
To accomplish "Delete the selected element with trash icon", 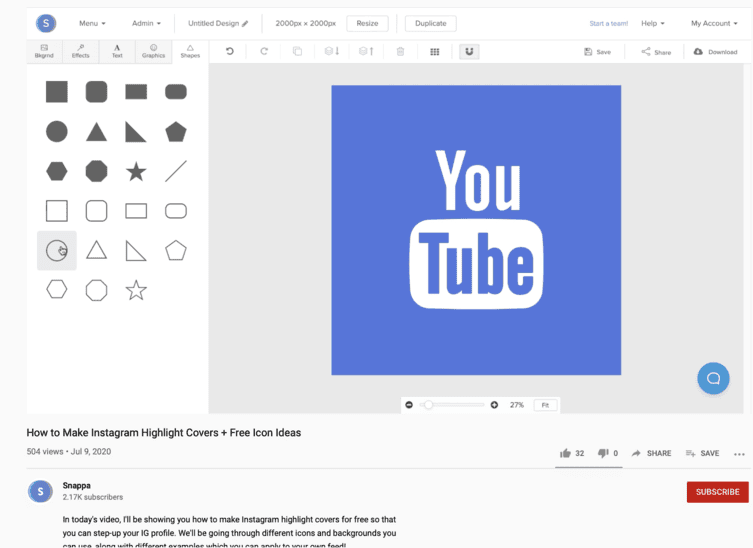I will point(401,51).
